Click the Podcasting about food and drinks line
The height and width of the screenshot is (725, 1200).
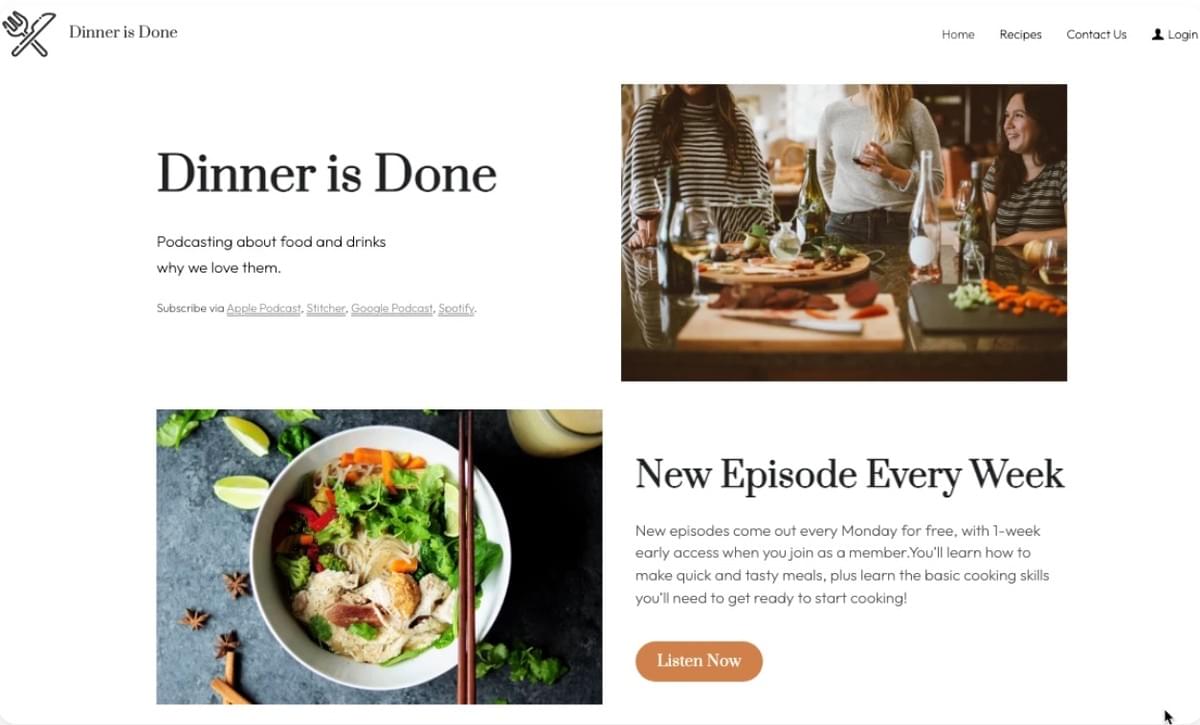point(271,242)
